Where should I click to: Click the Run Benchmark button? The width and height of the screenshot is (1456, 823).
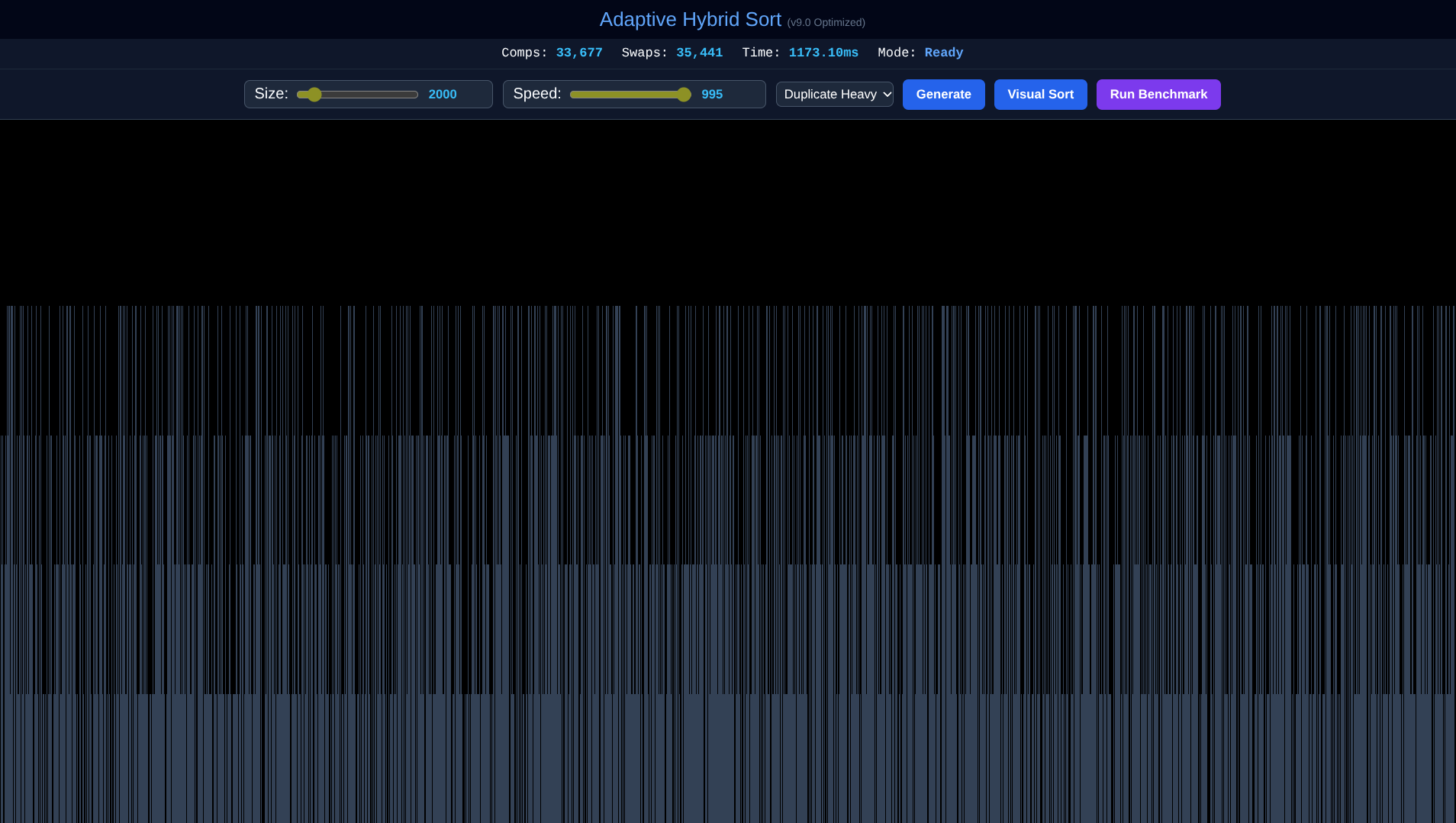[x=1158, y=95]
